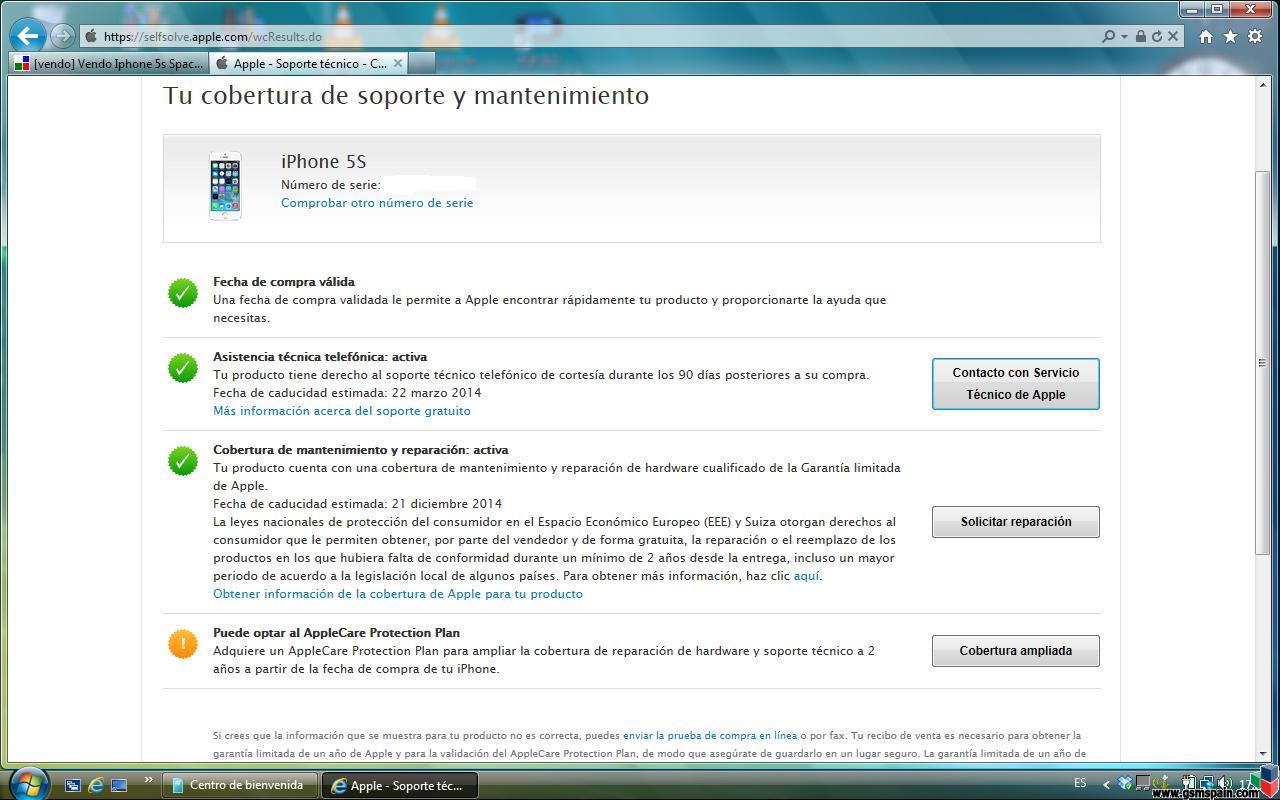Click the Solicitar reparación button
This screenshot has height=800, width=1280.
coord(1016,522)
